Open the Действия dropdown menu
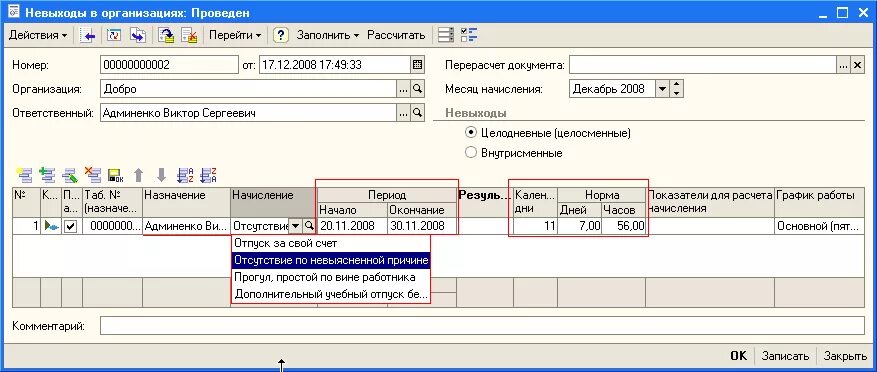The image size is (877, 372). 38,35
